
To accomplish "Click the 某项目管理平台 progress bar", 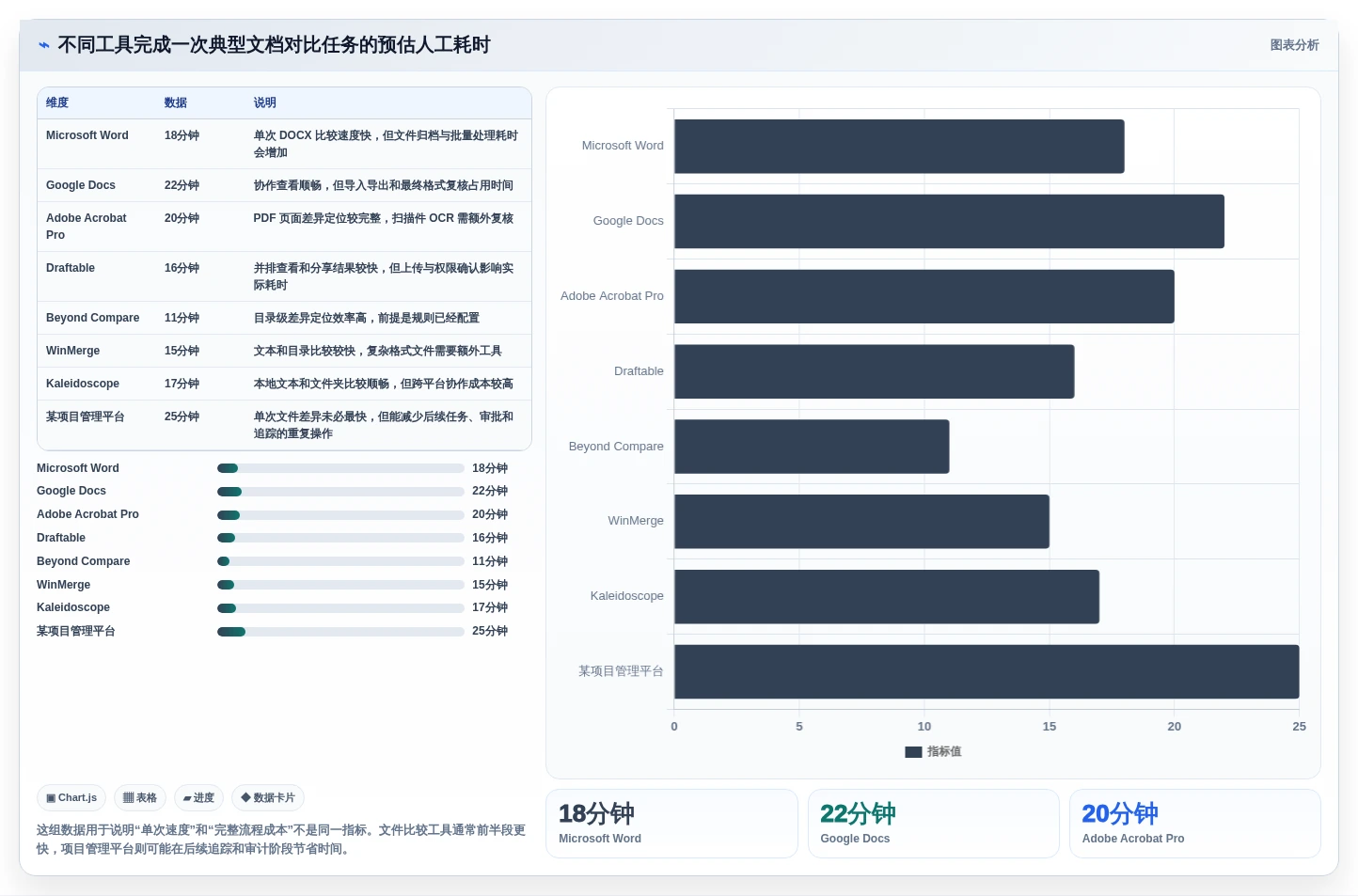I will pos(340,632).
